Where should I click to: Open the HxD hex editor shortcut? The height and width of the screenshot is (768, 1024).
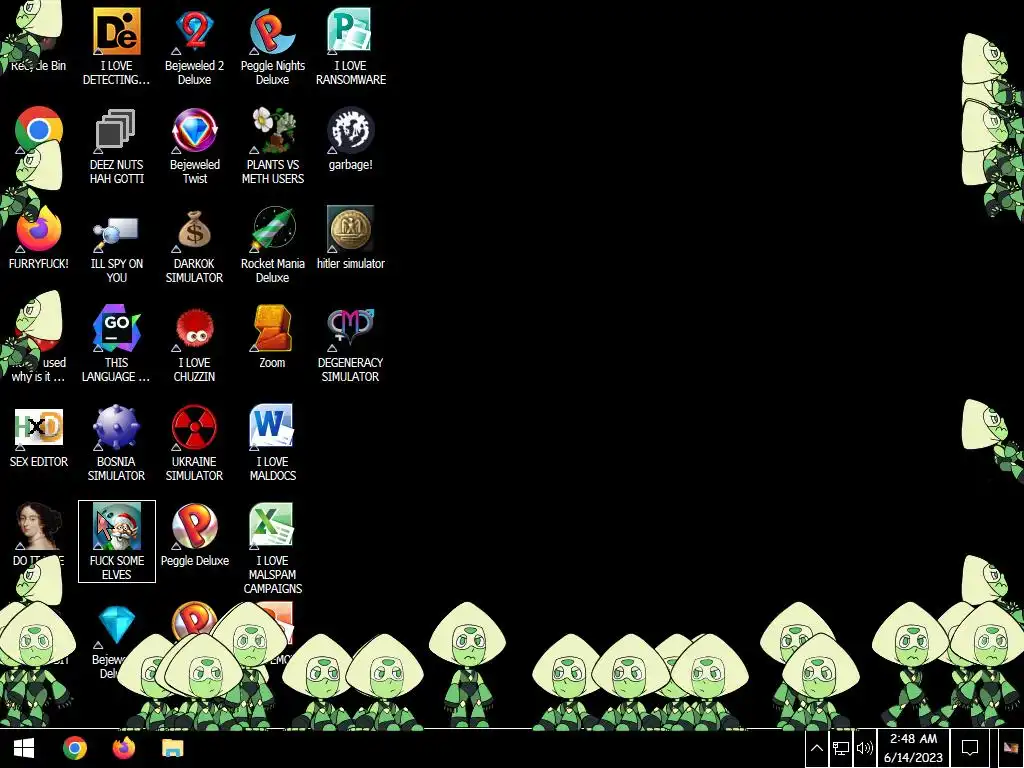coord(39,426)
